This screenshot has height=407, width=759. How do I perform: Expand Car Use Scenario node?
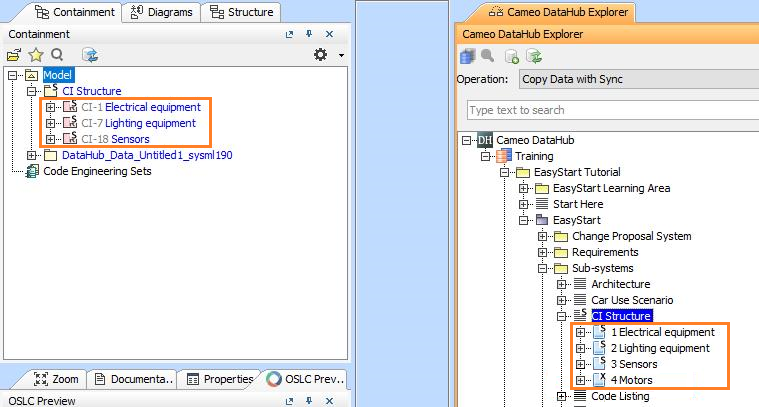(561, 300)
